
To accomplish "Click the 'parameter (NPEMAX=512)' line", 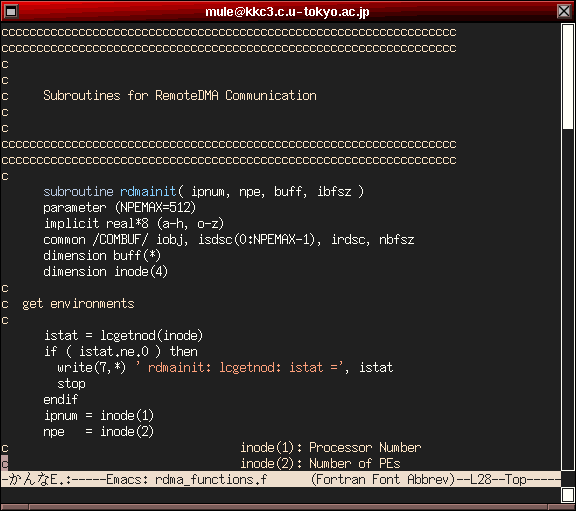I will click(x=120, y=208).
